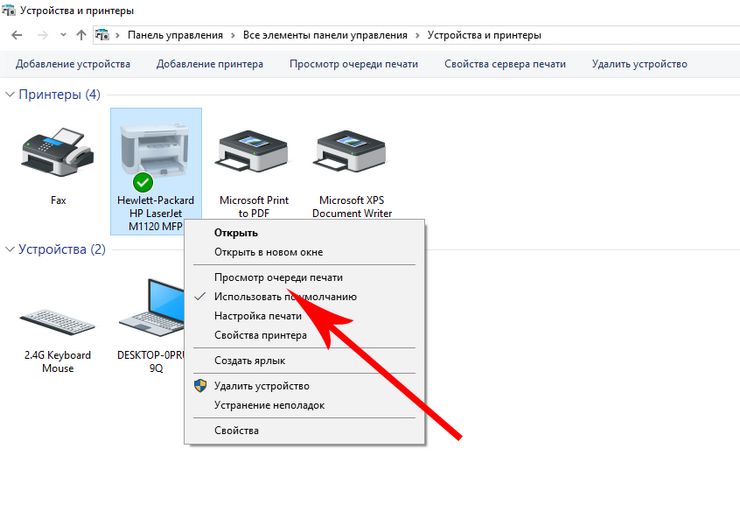Click the Принтеры (4) group heading

tap(59, 94)
